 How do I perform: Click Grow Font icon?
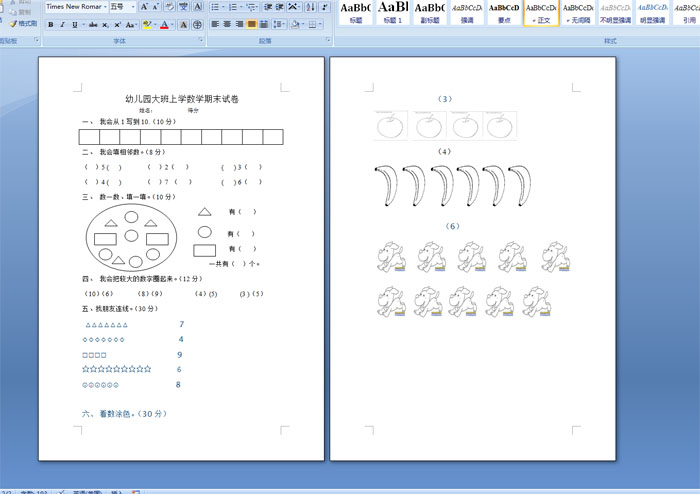click(144, 7)
